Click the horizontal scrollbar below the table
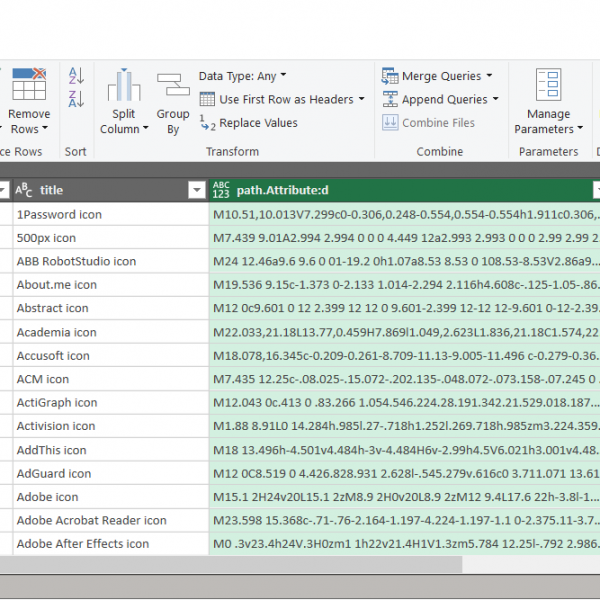The height and width of the screenshot is (600, 600). (231, 565)
